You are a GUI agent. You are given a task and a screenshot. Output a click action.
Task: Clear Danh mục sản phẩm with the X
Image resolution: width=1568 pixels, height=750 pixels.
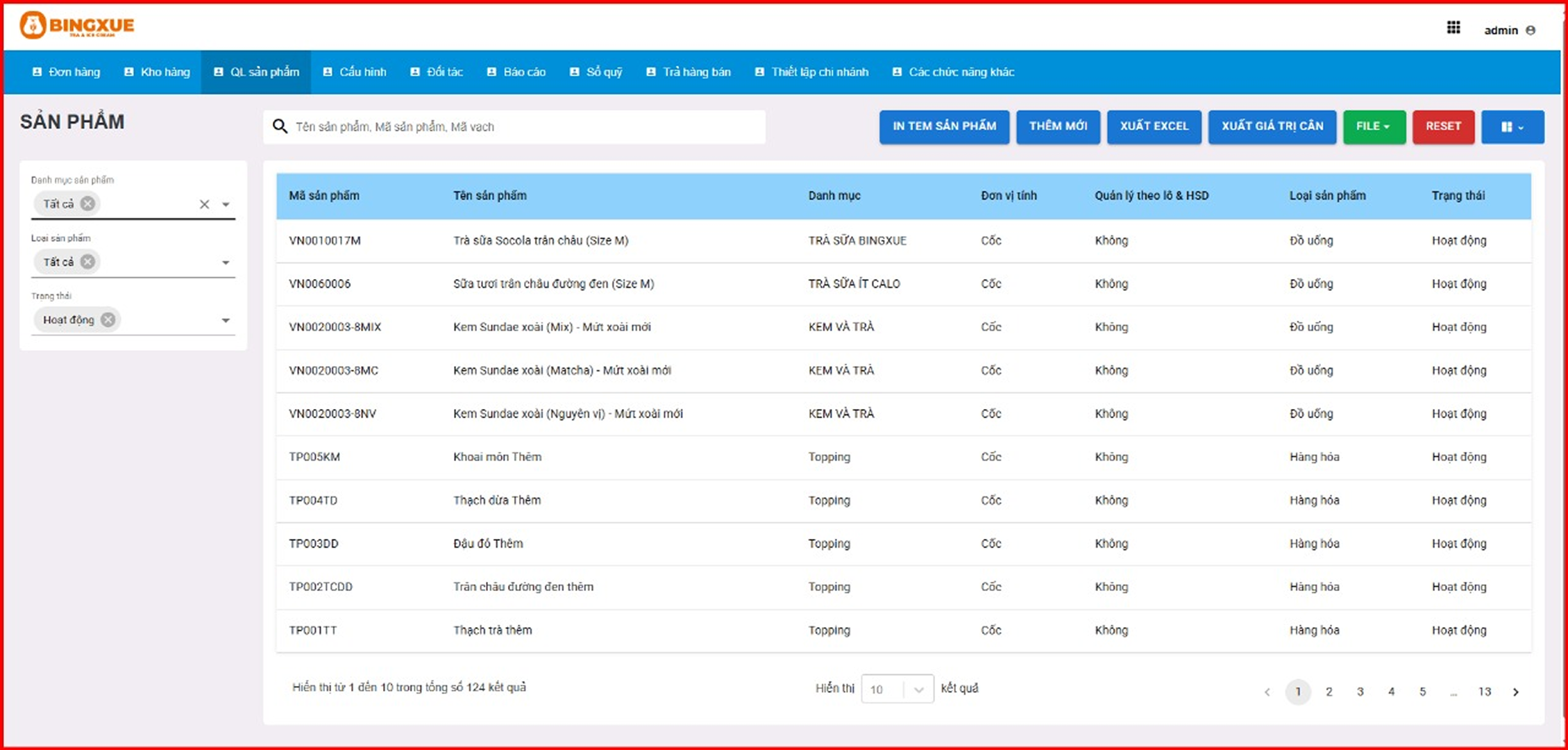point(204,204)
